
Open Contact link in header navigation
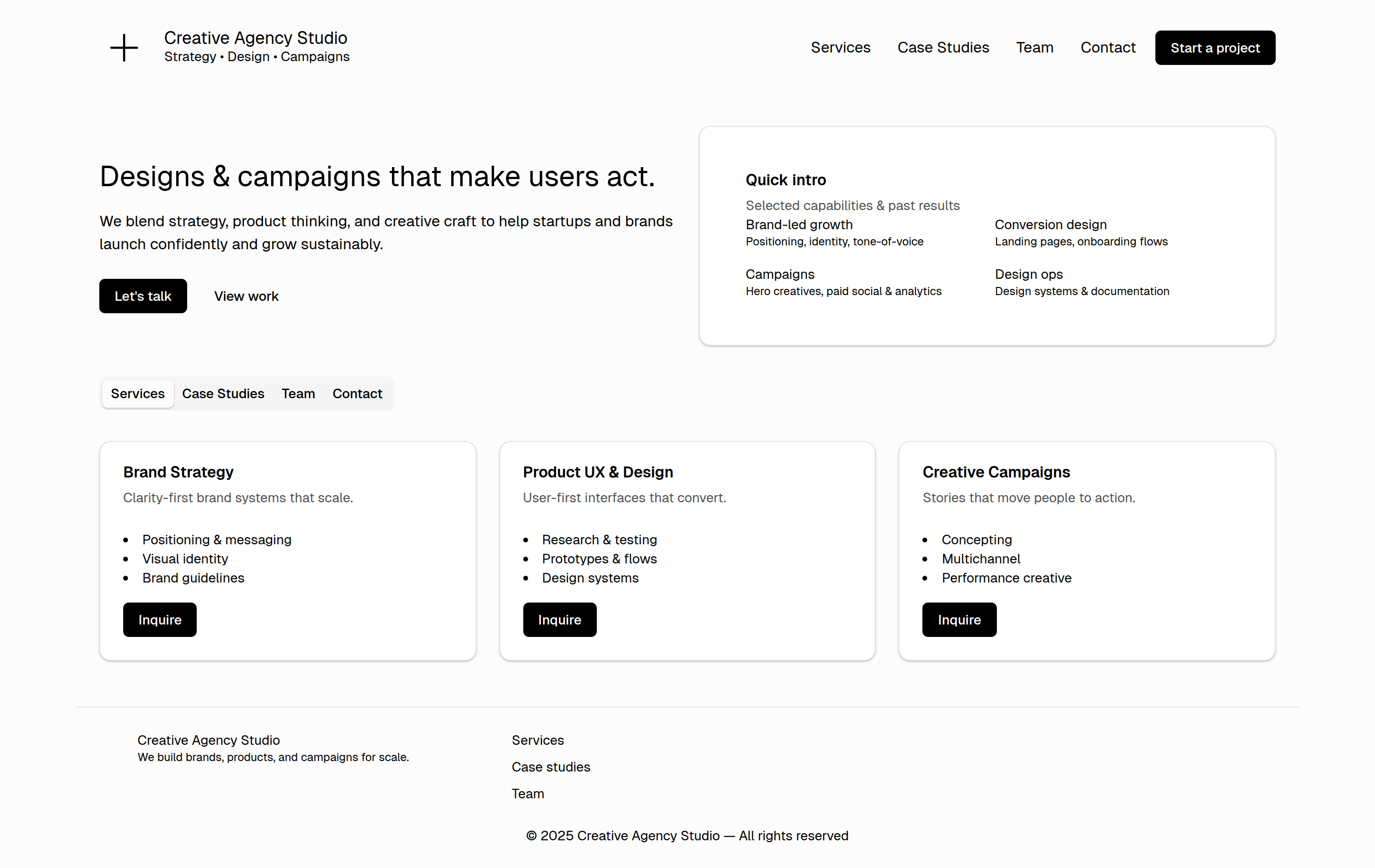click(1107, 47)
